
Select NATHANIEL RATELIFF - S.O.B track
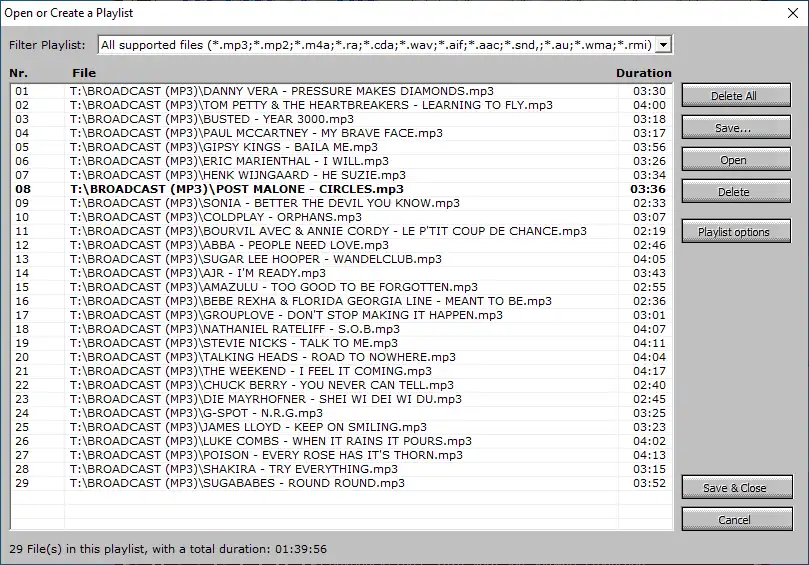(342, 329)
